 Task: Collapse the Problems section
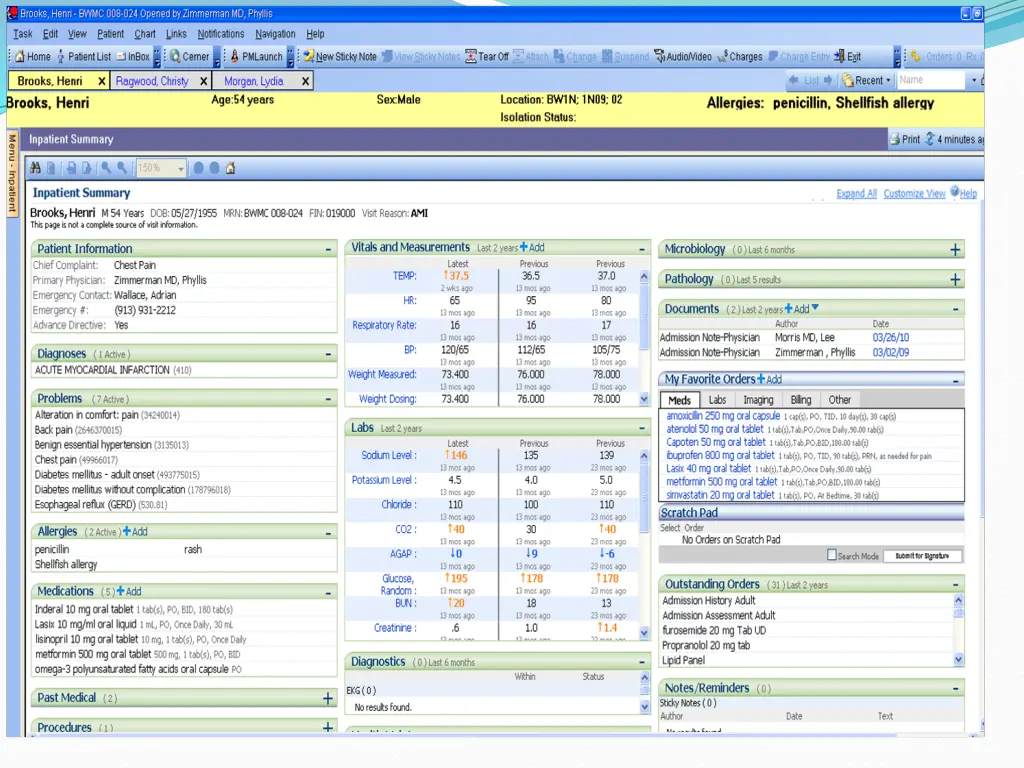[x=328, y=399]
